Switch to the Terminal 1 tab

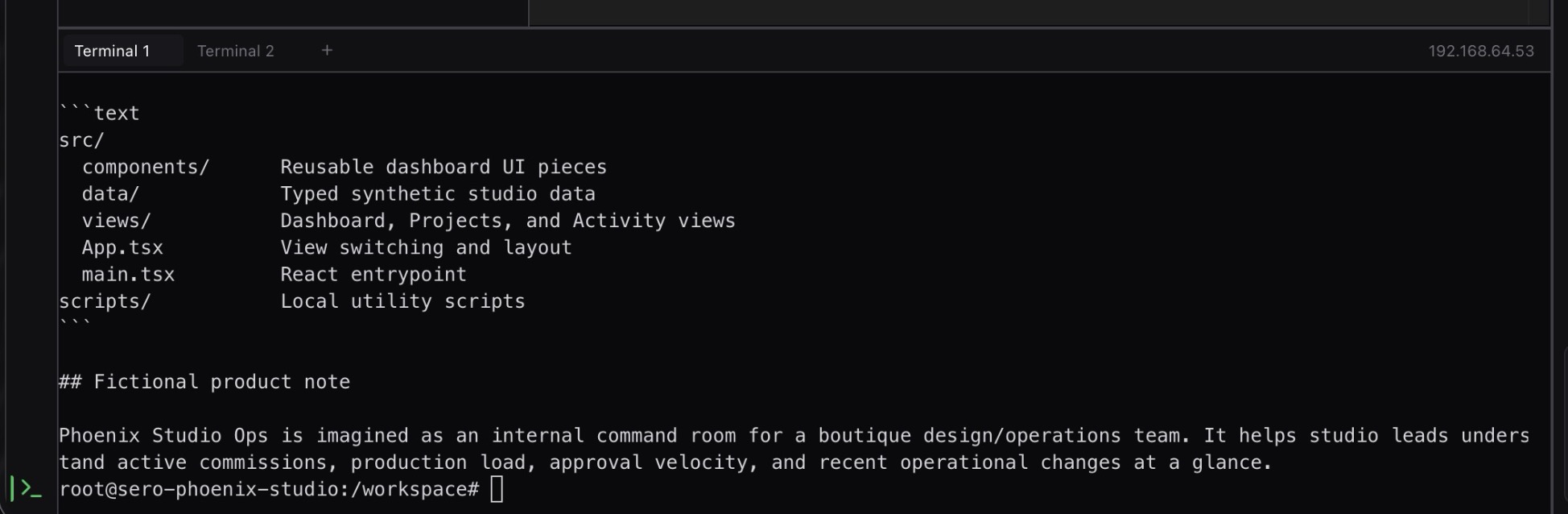(x=112, y=51)
